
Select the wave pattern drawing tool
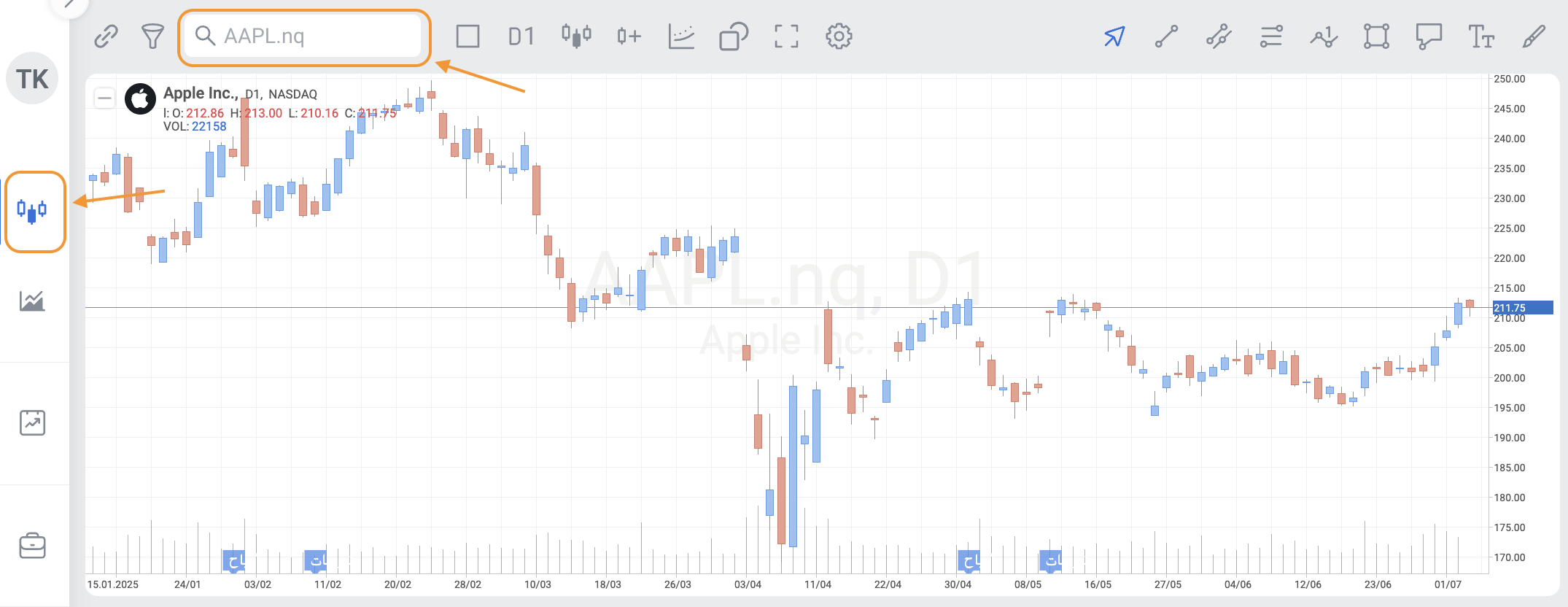point(1324,36)
